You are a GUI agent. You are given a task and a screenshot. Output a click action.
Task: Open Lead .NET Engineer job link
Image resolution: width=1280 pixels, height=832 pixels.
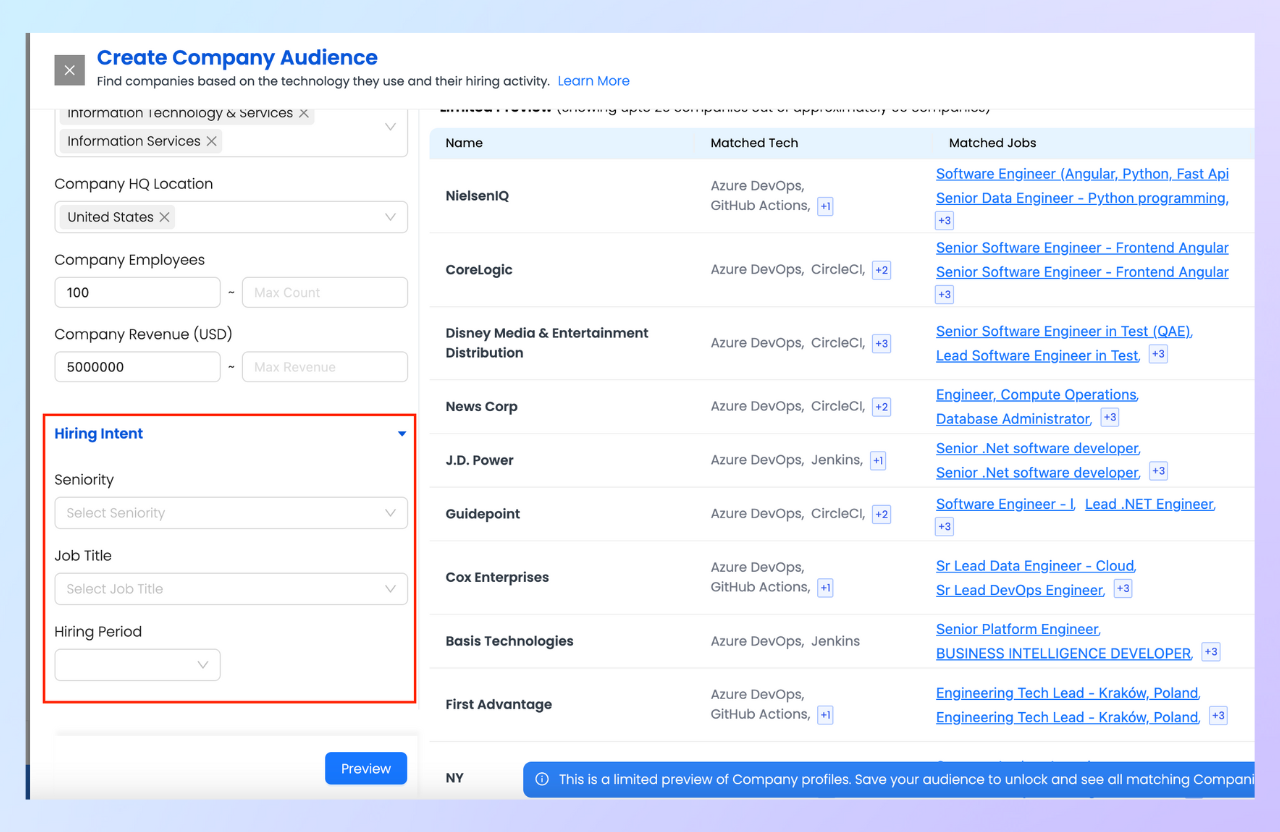click(1149, 504)
